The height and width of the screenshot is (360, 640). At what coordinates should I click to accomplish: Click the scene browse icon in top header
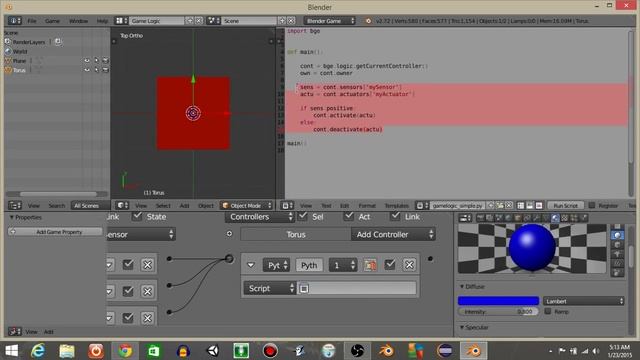click(213, 20)
